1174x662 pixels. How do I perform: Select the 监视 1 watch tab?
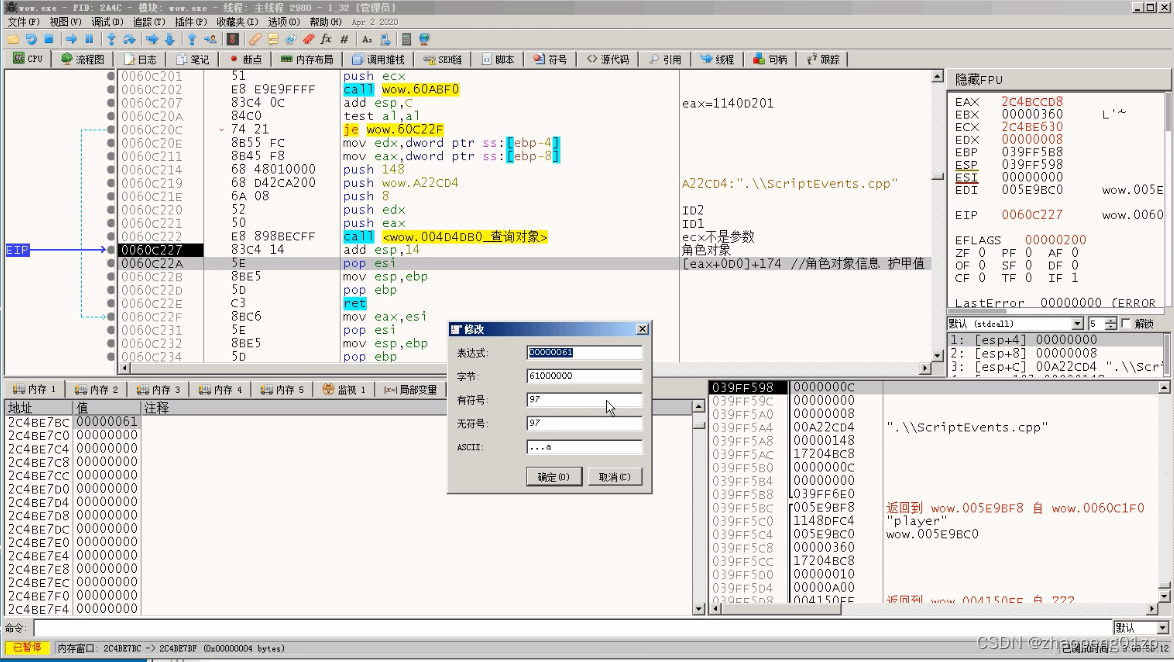(344, 389)
